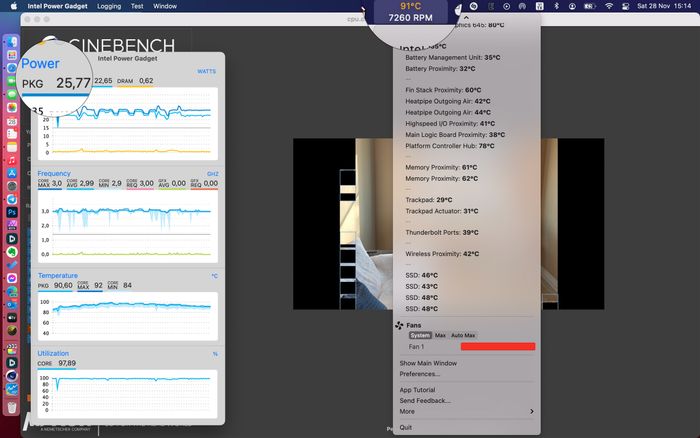The width and height of the screenshot is (700, 438).
Task: Expand the More submenu
Action: (x=467, y=412)
